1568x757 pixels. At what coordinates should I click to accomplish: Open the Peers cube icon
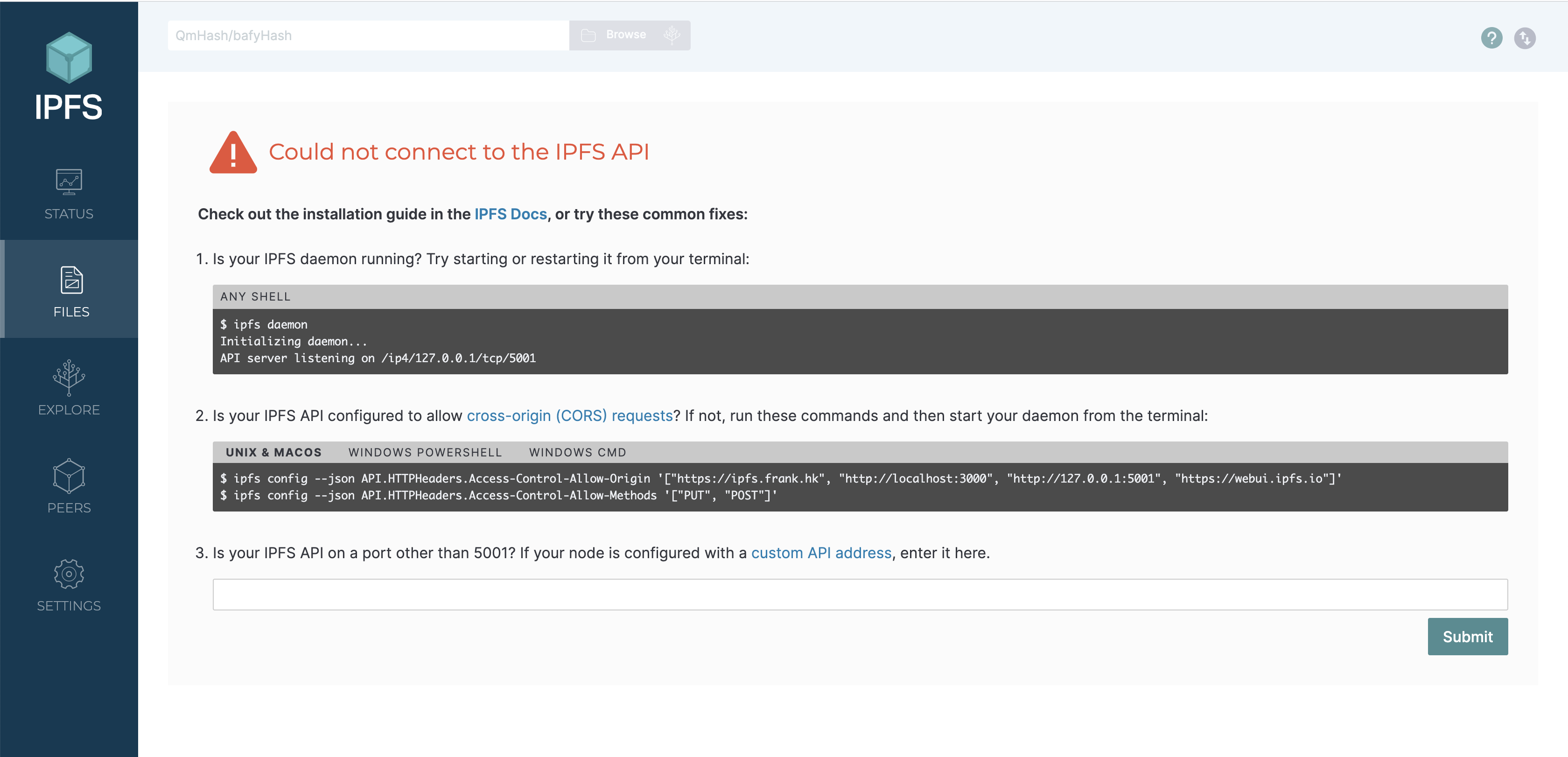pos(69,476)
